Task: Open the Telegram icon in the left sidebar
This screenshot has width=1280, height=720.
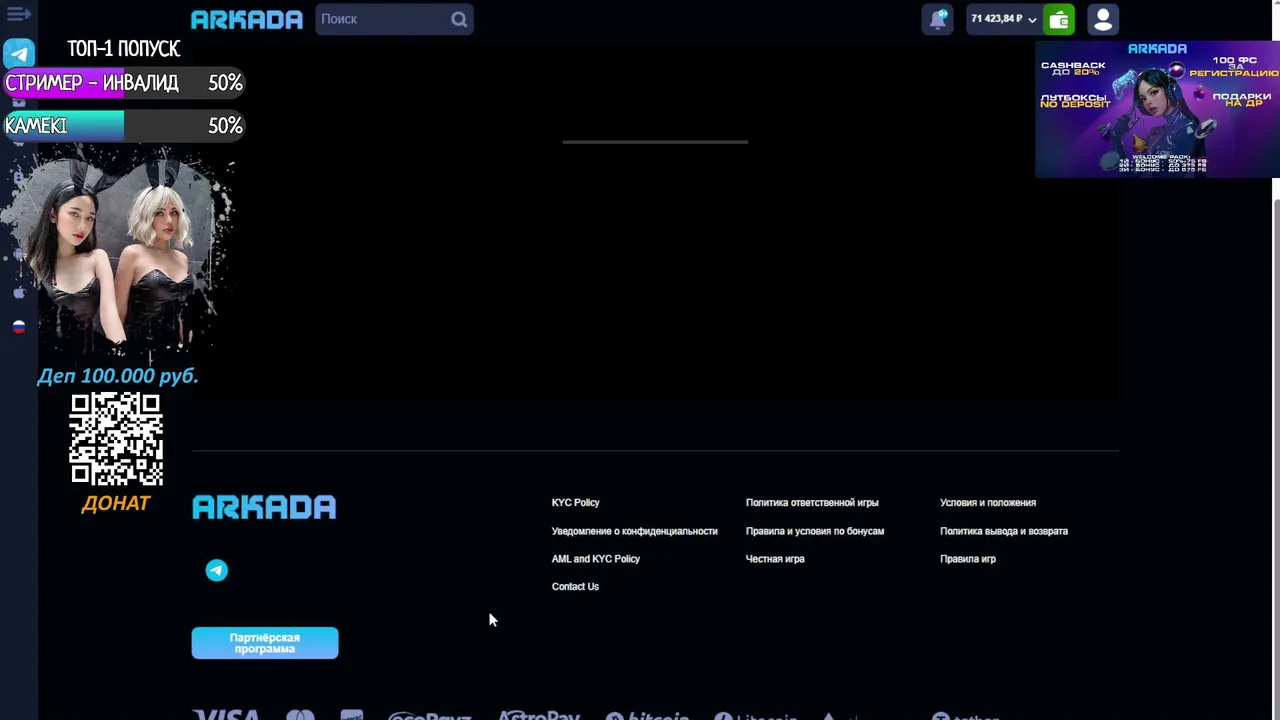Action: pyautogui.click(x=19, y=53)
